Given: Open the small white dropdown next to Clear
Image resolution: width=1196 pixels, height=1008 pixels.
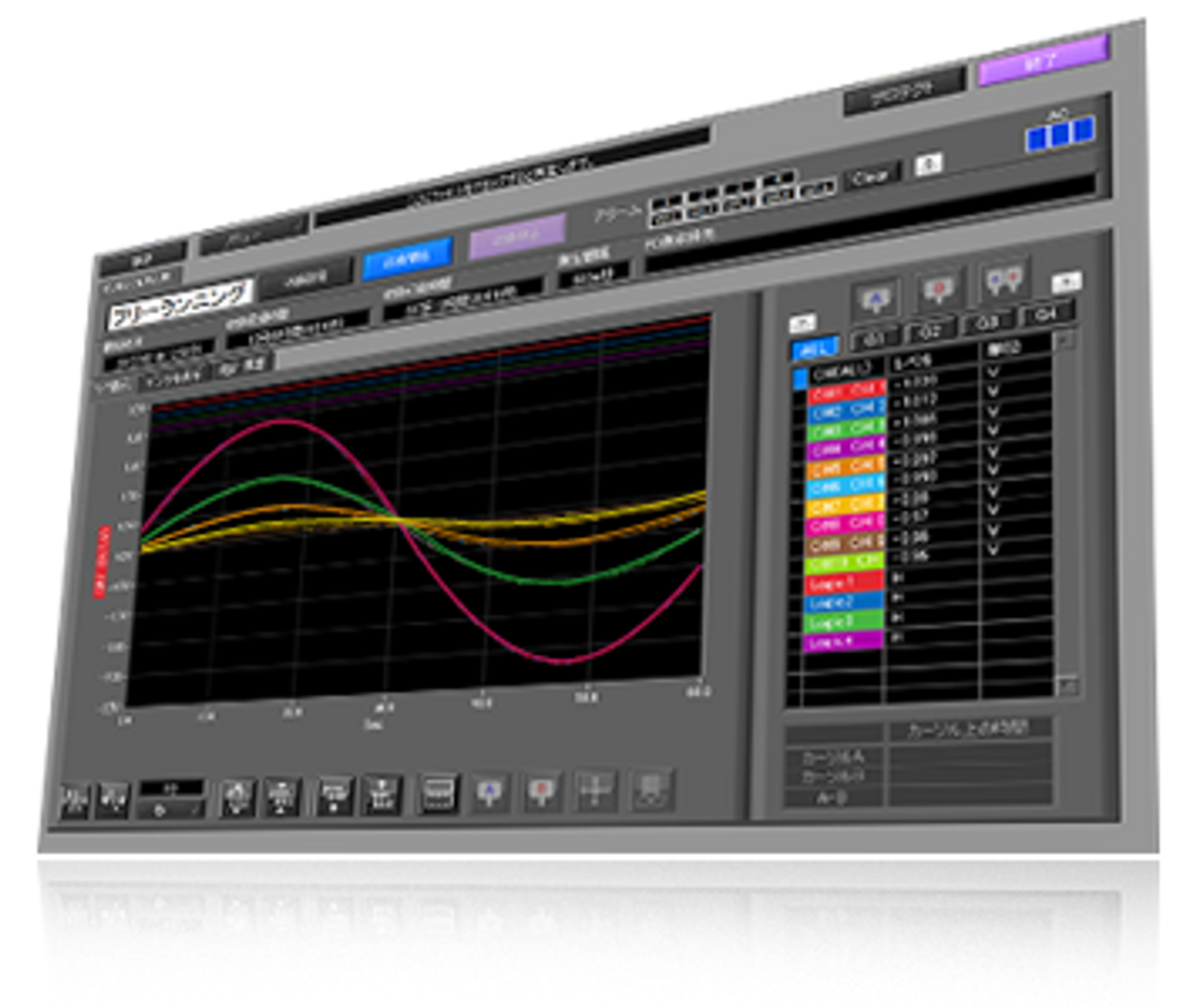Looking at the screenshot, I should [928, 165].
